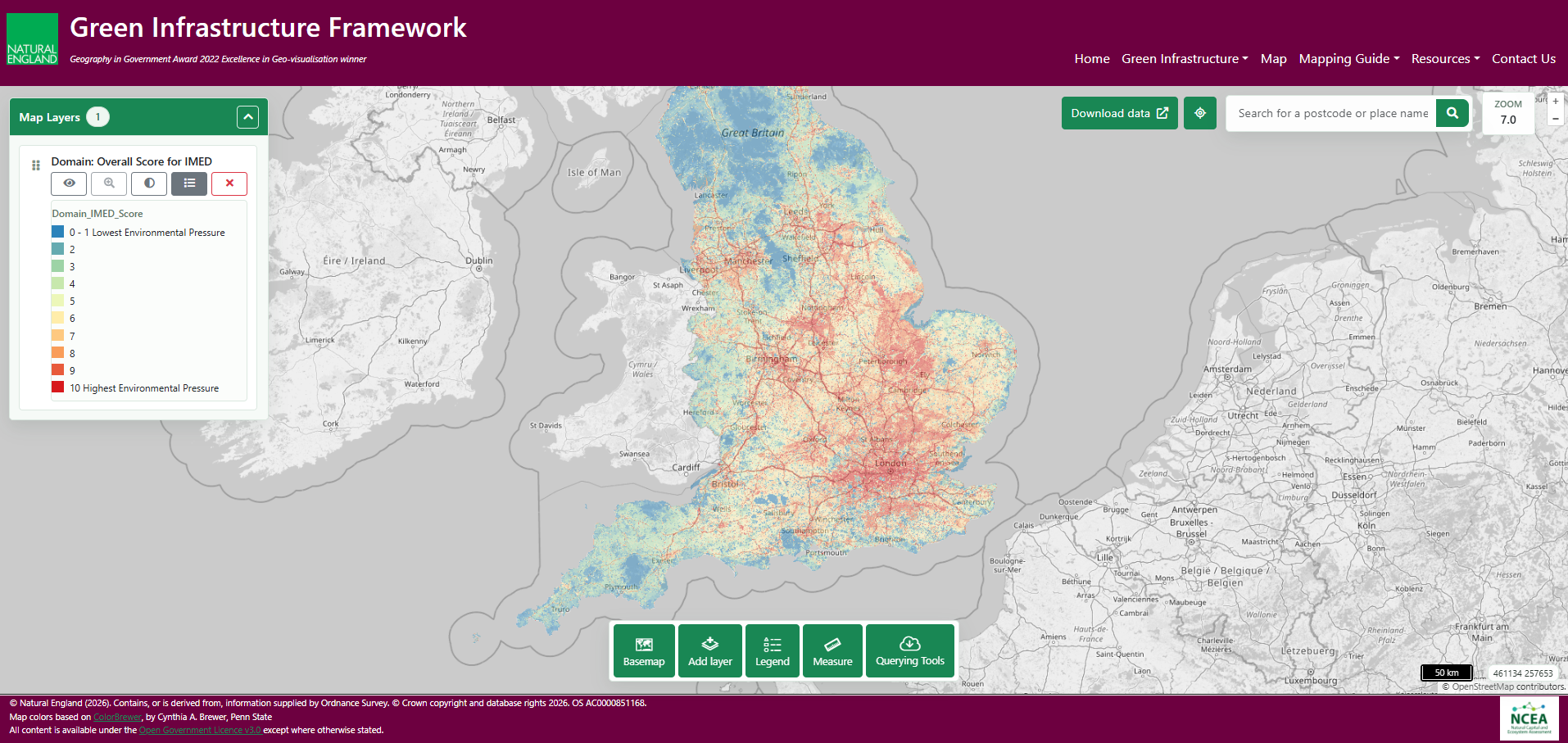Click the 'Domain: Overall Score for IMED' layer title
1568x743 pixels.
131,161
